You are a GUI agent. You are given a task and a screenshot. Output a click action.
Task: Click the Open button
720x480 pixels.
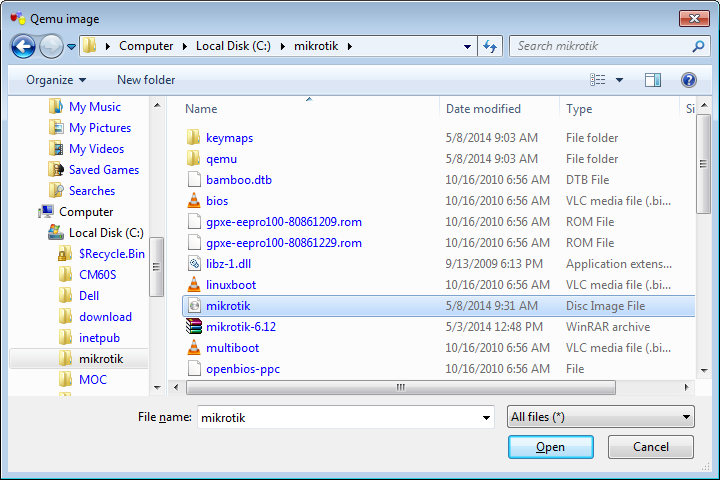[551, 447]
